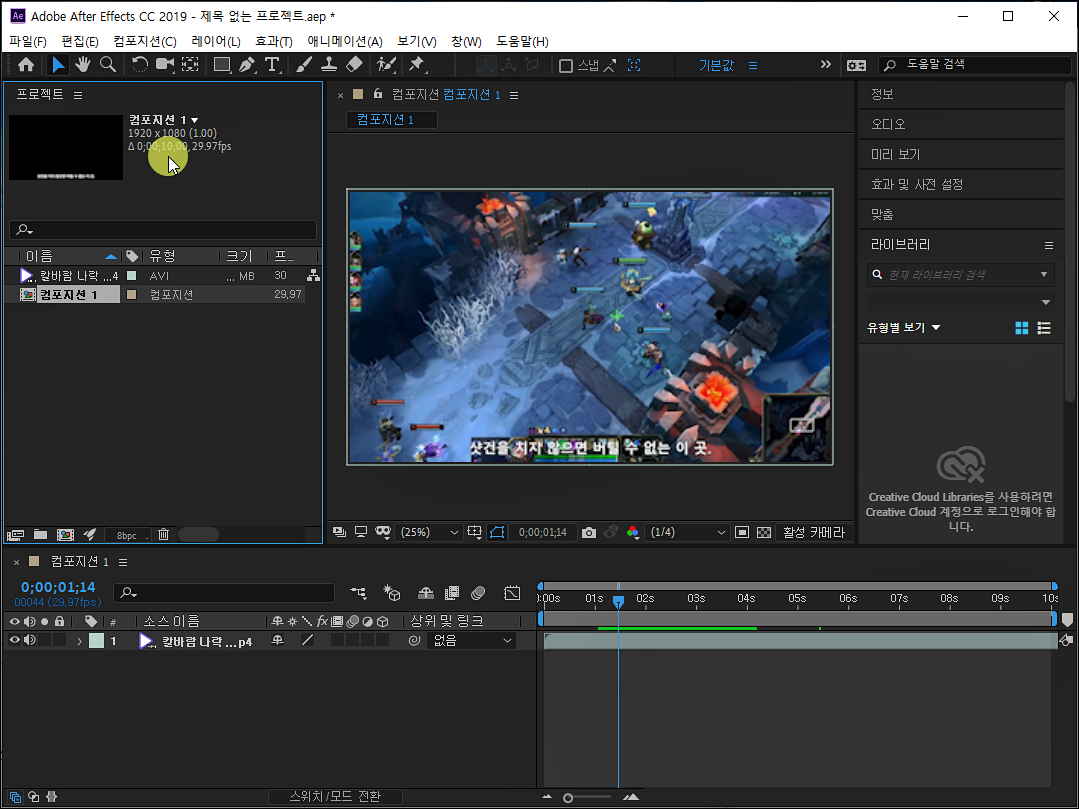Open parent dropdown showing 없음
Image resolution: width=1079 pixels, height=809 pixels.
click(472, 640)
